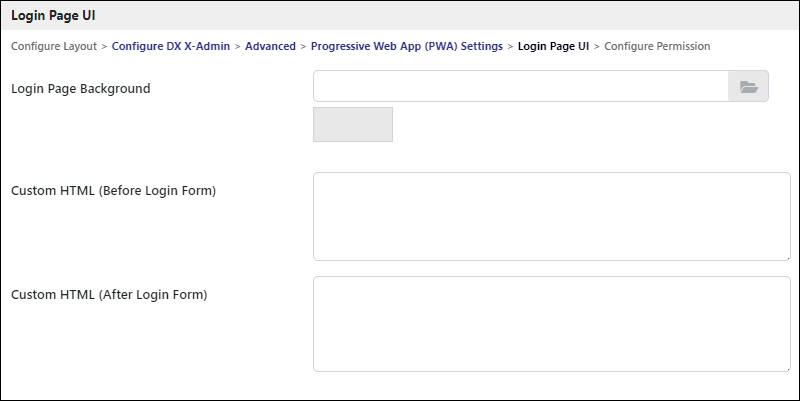Focus the Login Page Background path field
This screenshot has height=401, width=800.
click(520, 86)
